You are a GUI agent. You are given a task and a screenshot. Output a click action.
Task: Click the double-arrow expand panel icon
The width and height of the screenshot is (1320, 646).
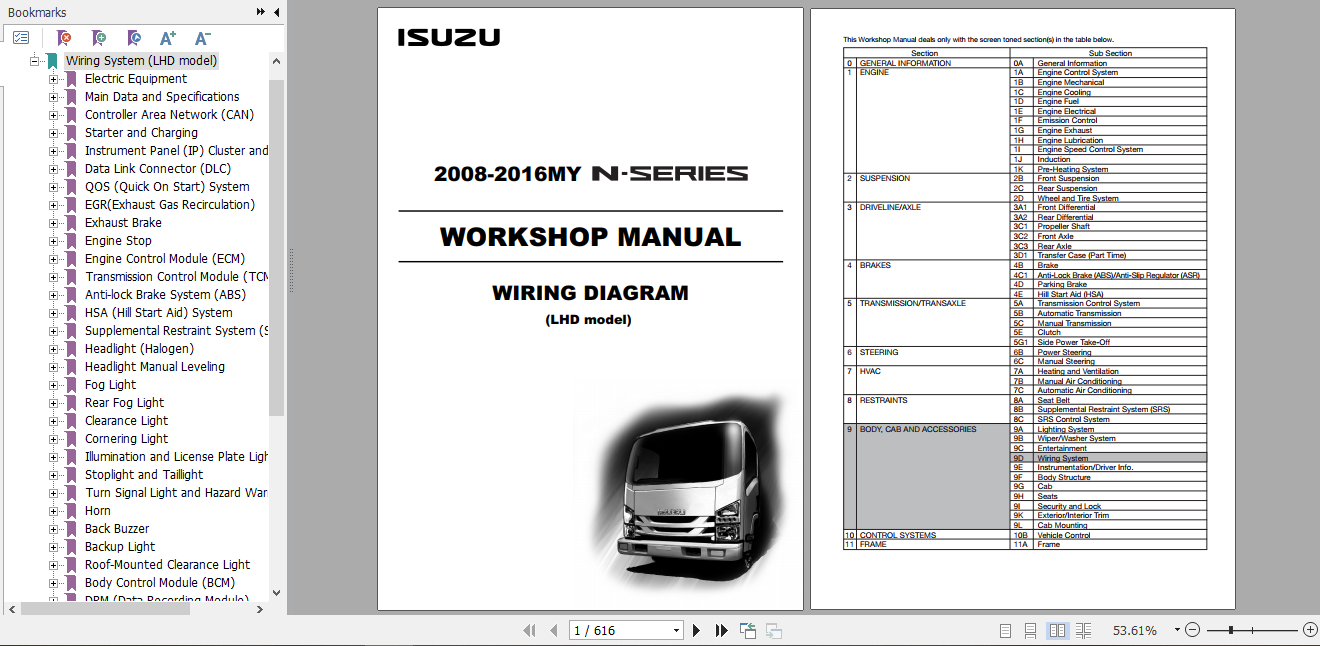[261, 12]
